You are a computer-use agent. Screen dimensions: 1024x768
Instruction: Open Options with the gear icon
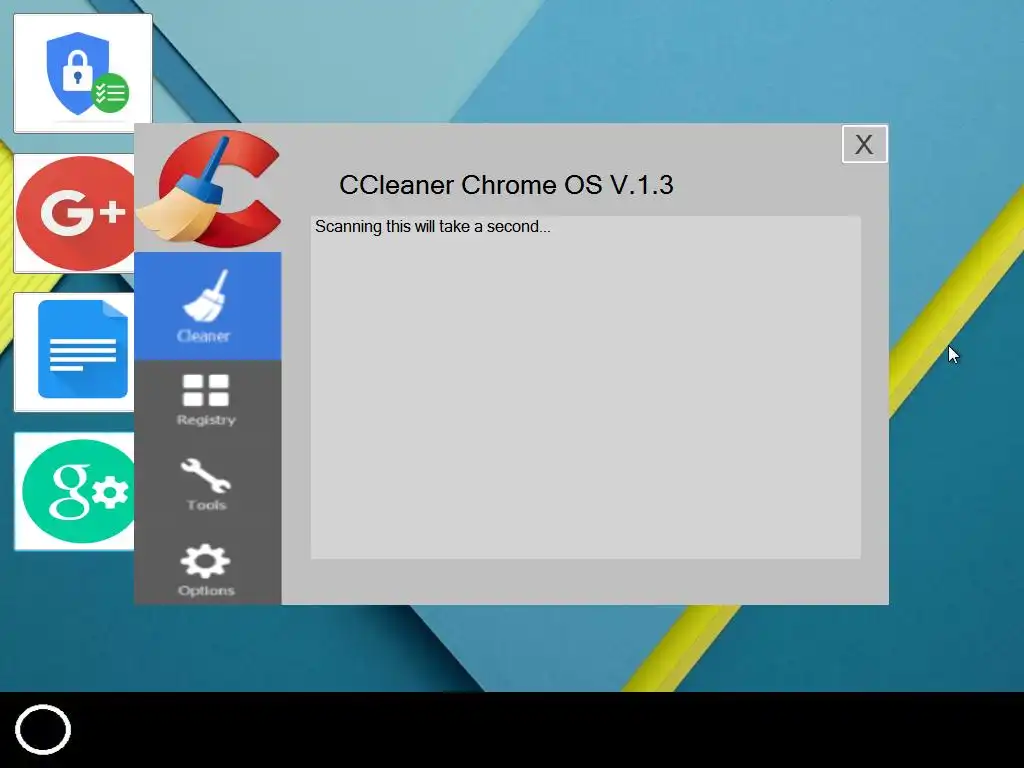[206, 569]
